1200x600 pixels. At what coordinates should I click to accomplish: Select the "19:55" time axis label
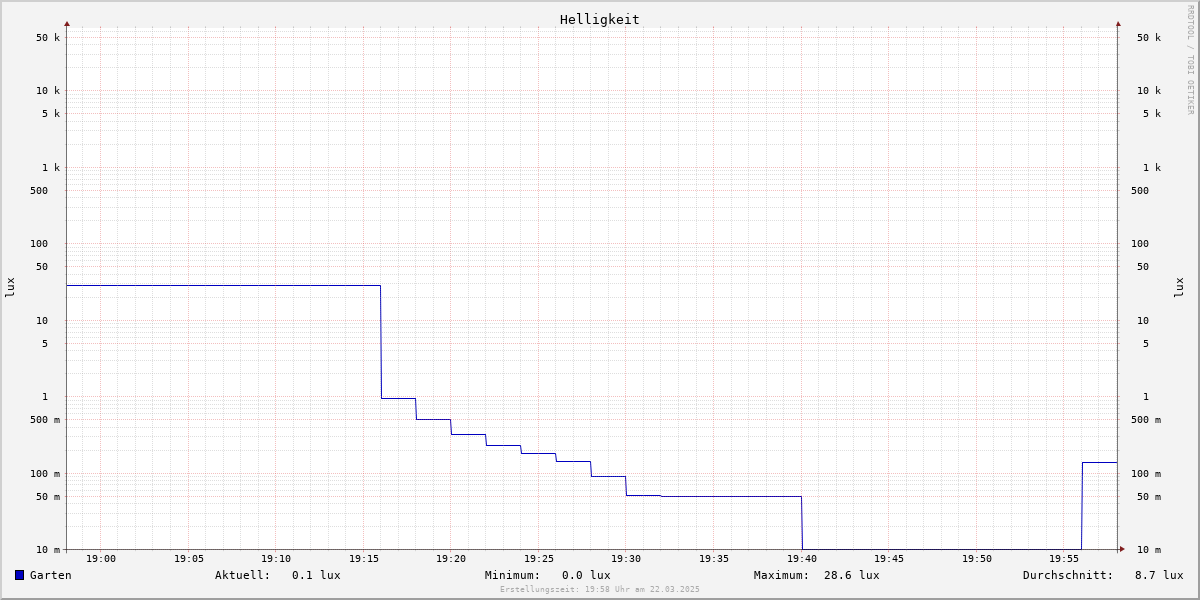pyautogui.click(x=1064, y=559)
